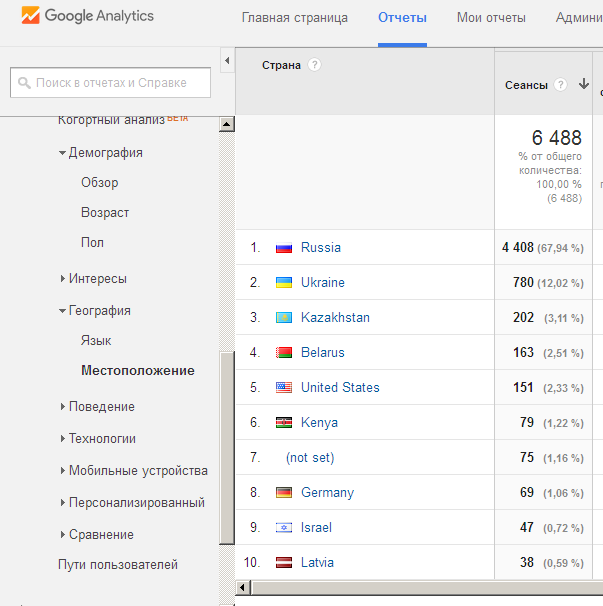Expand the Персонализированный section

coord(63,502)
